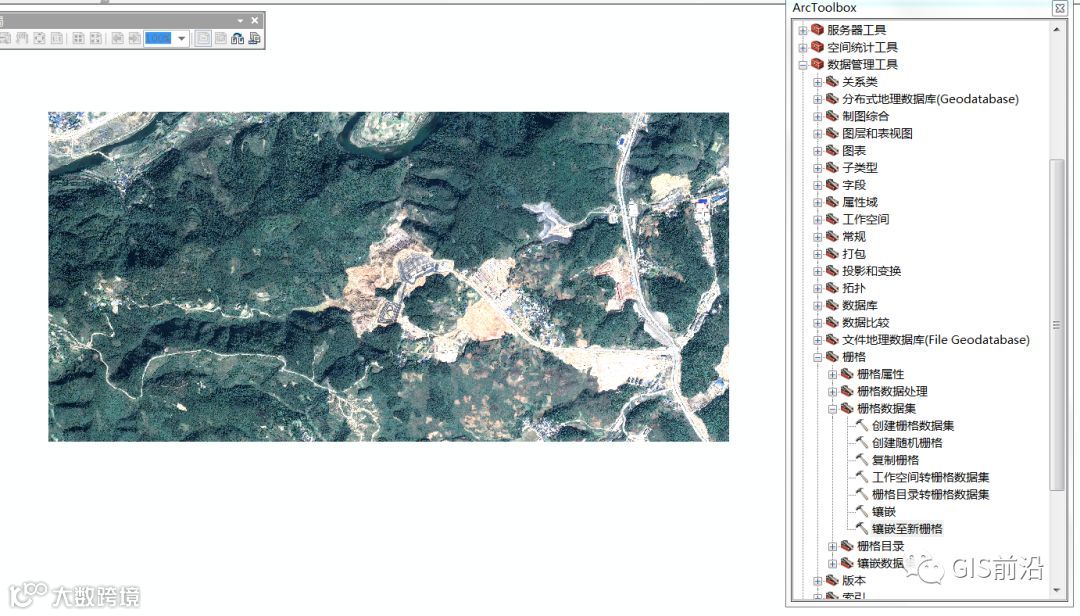
Task: Click the 子类型 toolset icon
Action: (x=832, y=167)
